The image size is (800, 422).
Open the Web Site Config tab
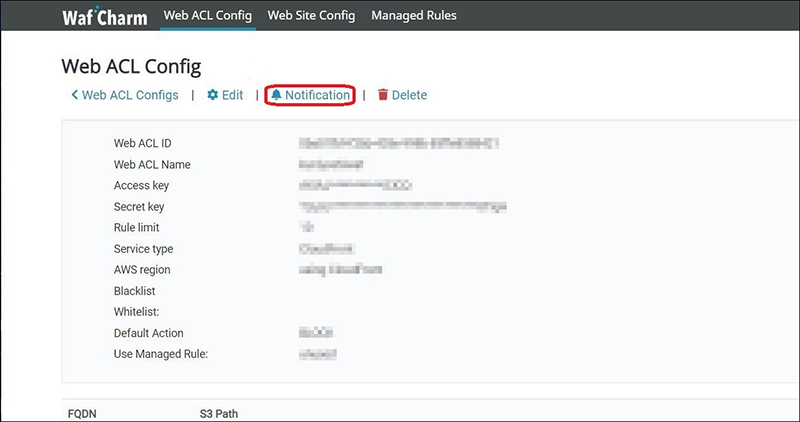(311, 16)
